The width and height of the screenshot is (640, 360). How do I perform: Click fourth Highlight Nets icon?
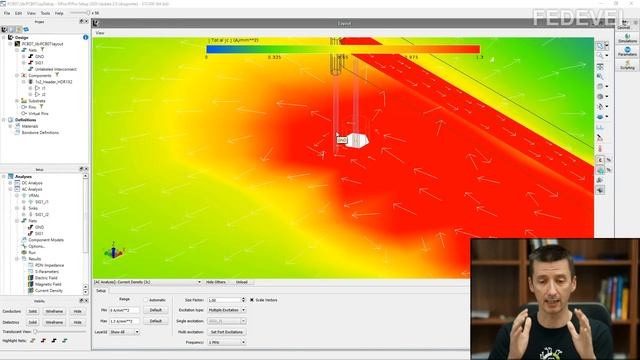coord(64,340)
